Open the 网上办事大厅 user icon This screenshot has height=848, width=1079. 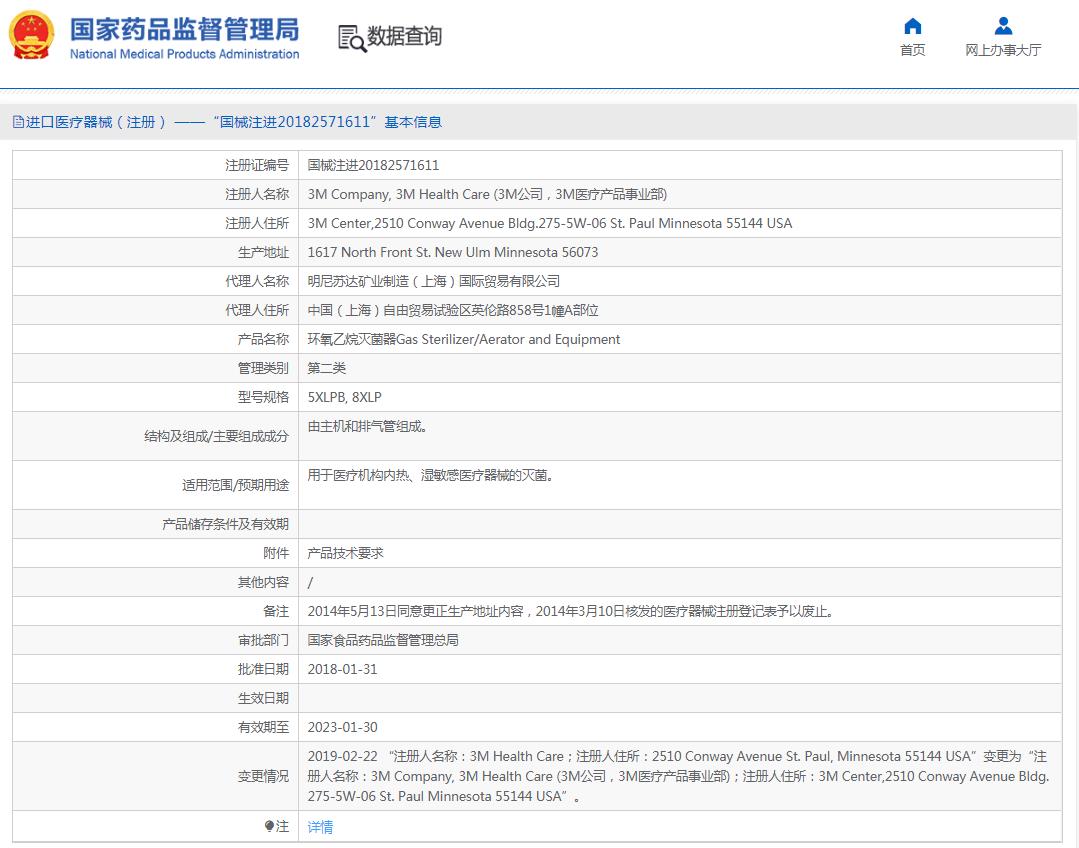[x=1003, y=26]
